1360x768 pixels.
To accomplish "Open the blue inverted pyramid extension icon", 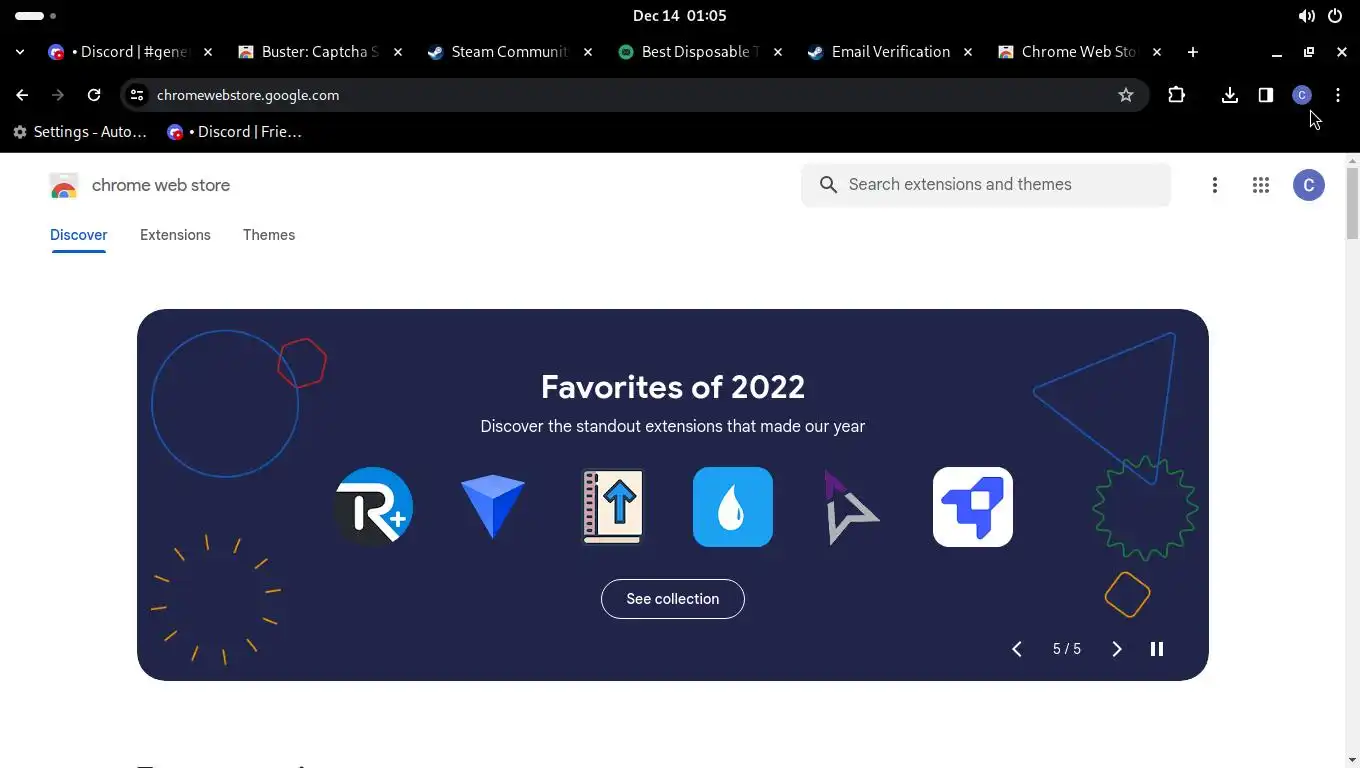I will pyautogui.click(x=493, y=507).
